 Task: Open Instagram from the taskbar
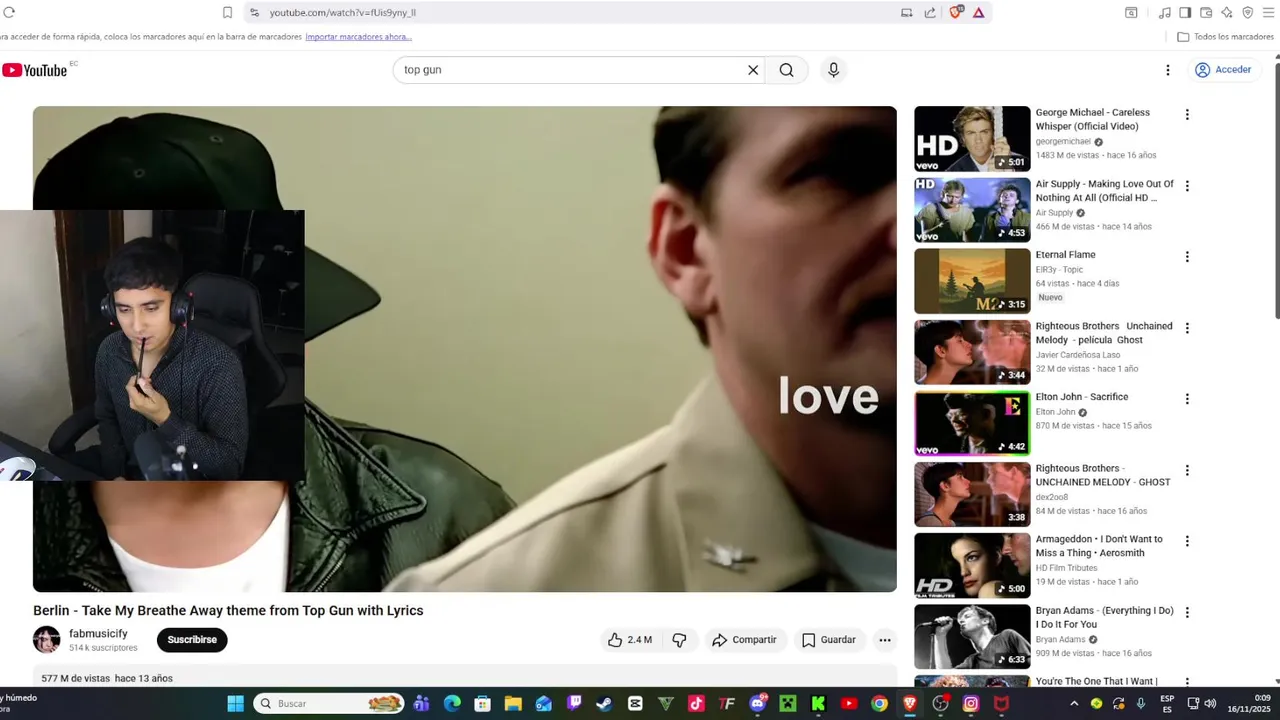971,704
